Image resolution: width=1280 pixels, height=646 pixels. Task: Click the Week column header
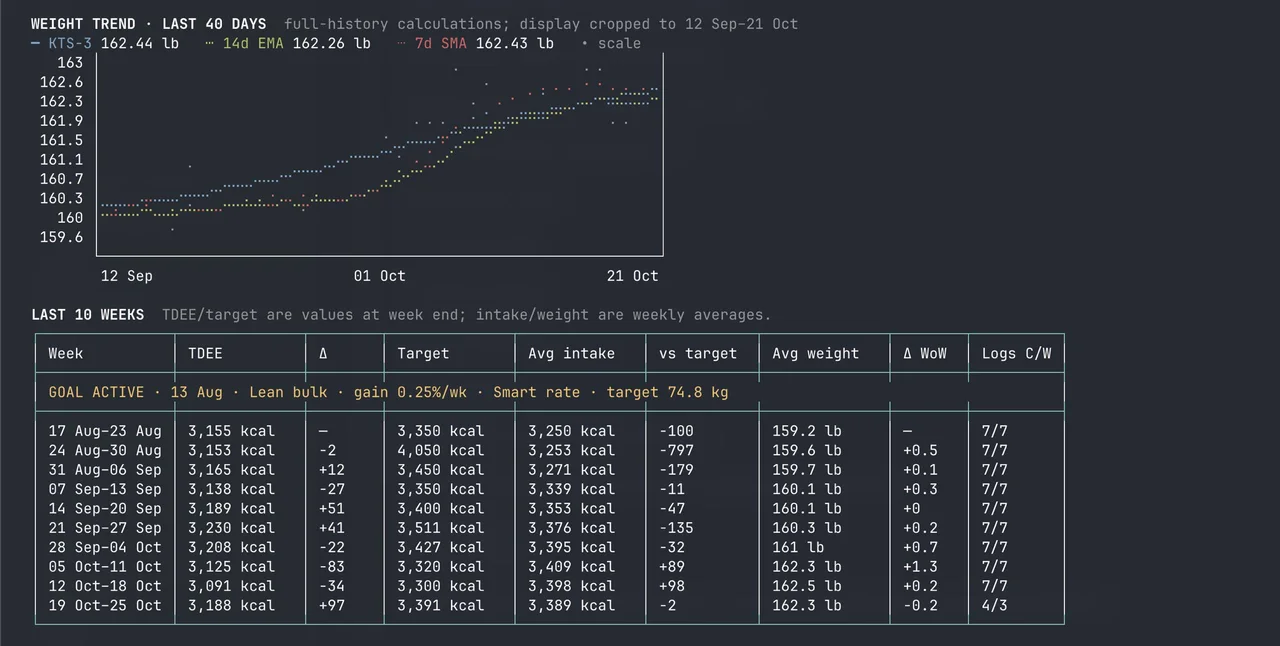pos(66,353)
